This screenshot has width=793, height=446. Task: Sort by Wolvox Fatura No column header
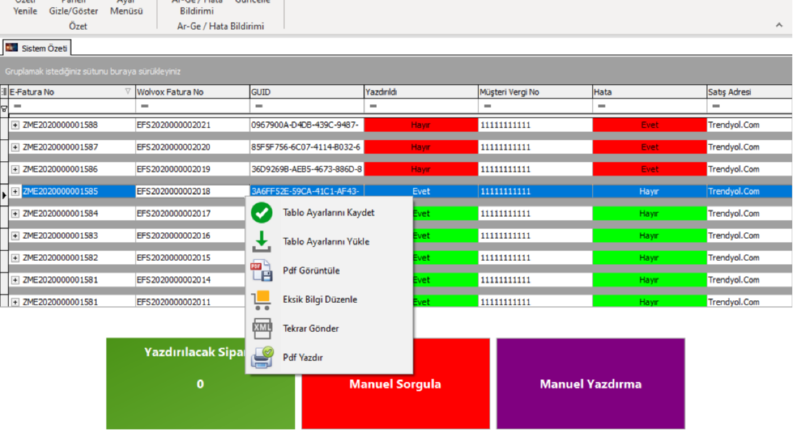[192, 92]
